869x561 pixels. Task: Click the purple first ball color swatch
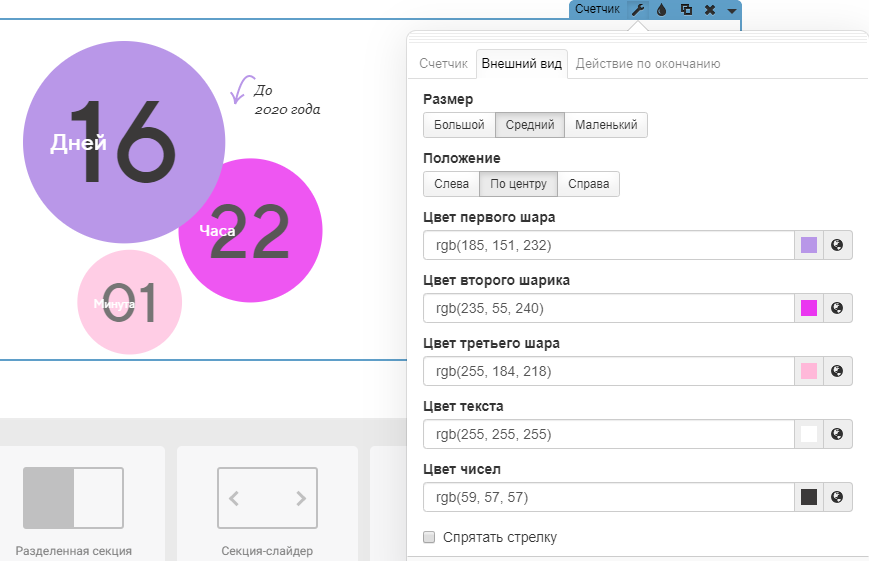point(809,245)
